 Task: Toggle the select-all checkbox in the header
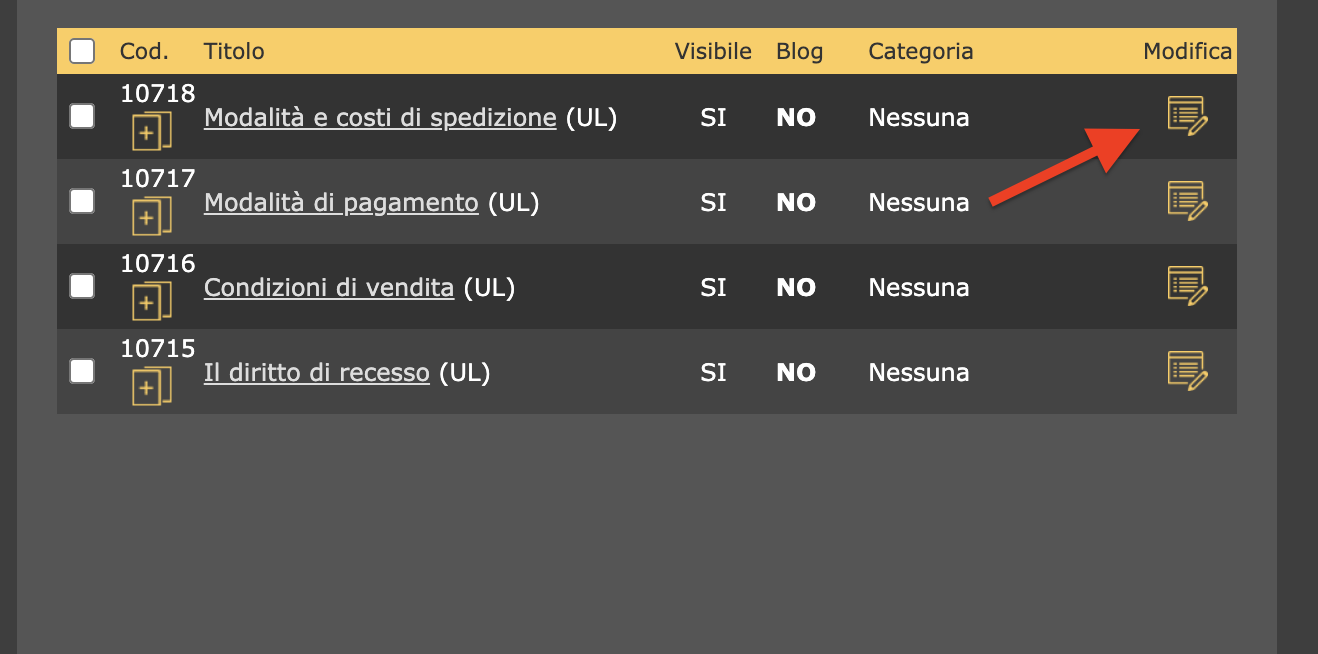pyautogui.click(x=82, y=50)
